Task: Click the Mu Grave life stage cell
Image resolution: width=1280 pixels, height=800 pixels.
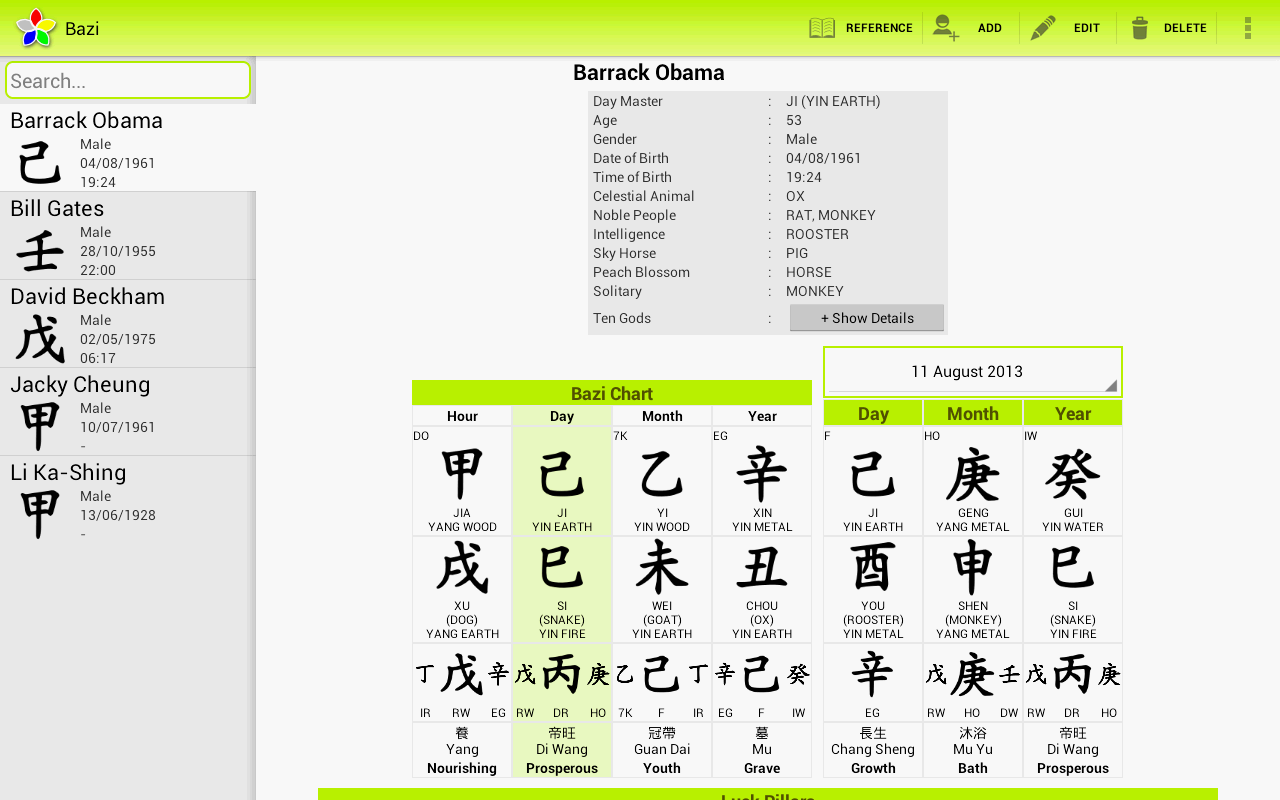Action: coord(762,750)
